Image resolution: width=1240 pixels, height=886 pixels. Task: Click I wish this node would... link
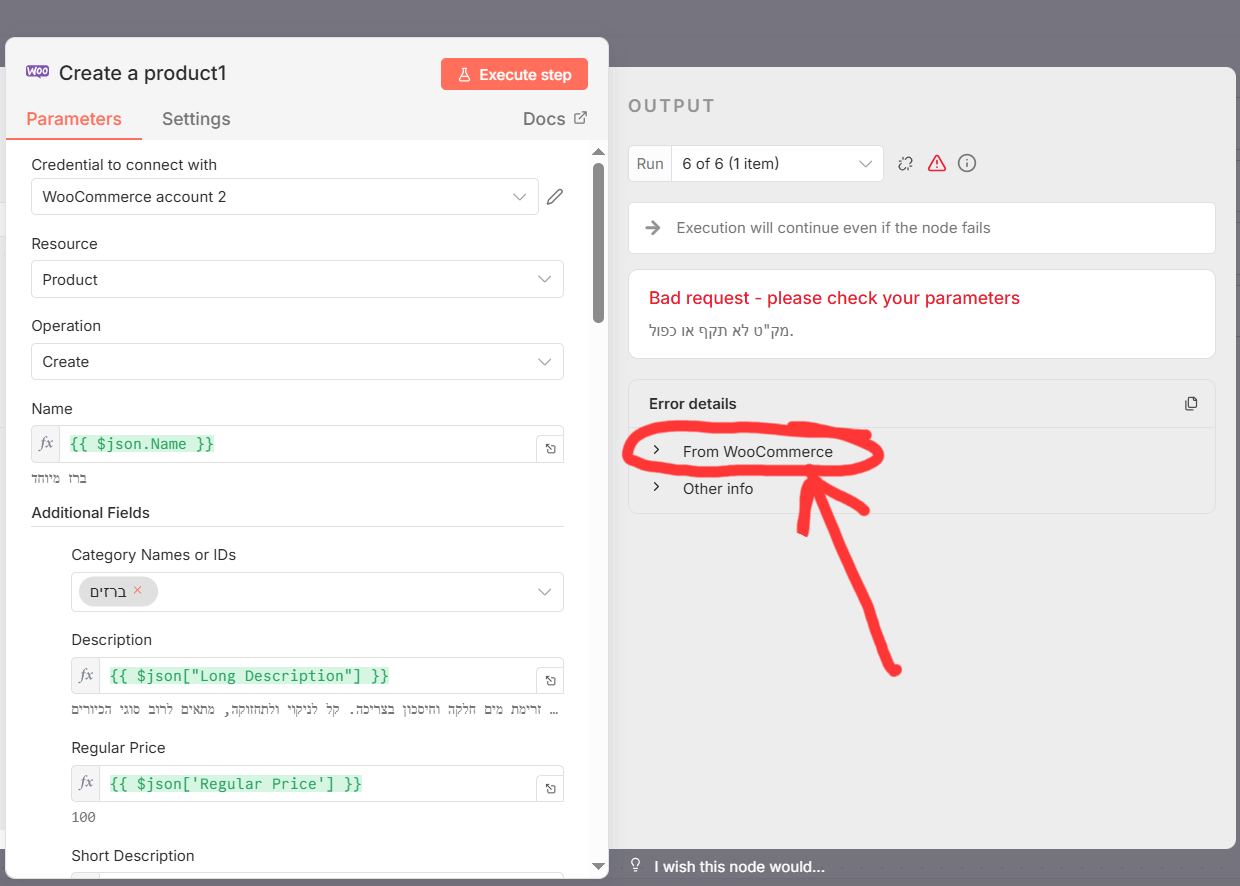pos(739,867)
